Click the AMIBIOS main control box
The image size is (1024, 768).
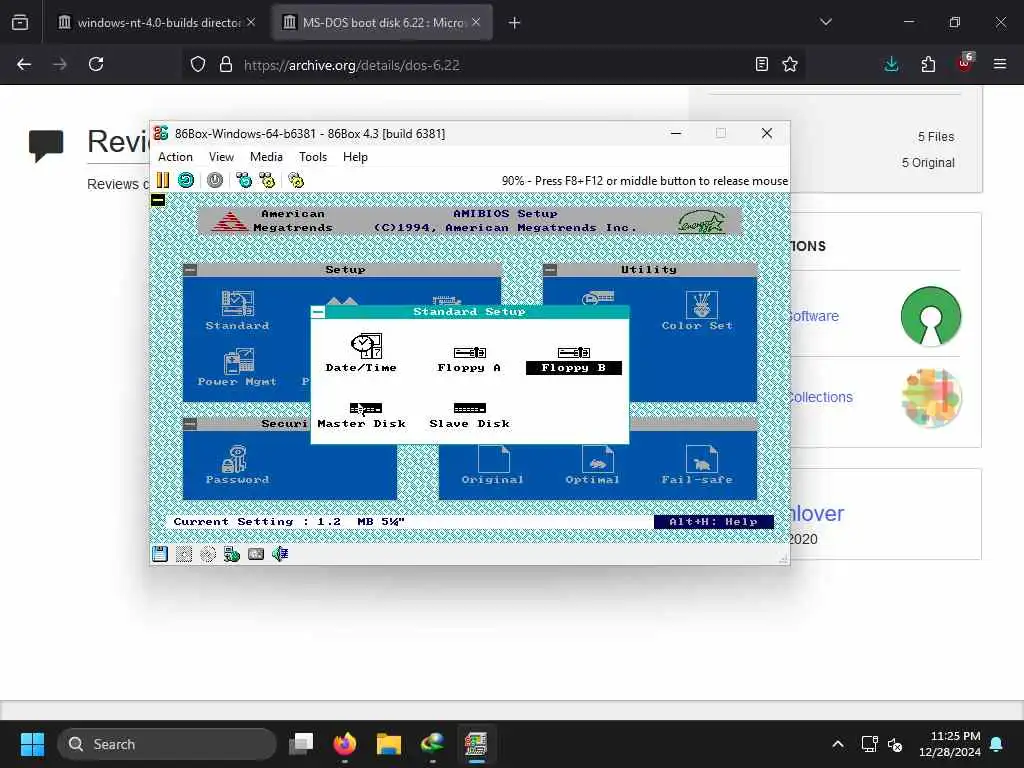point(158,200)
